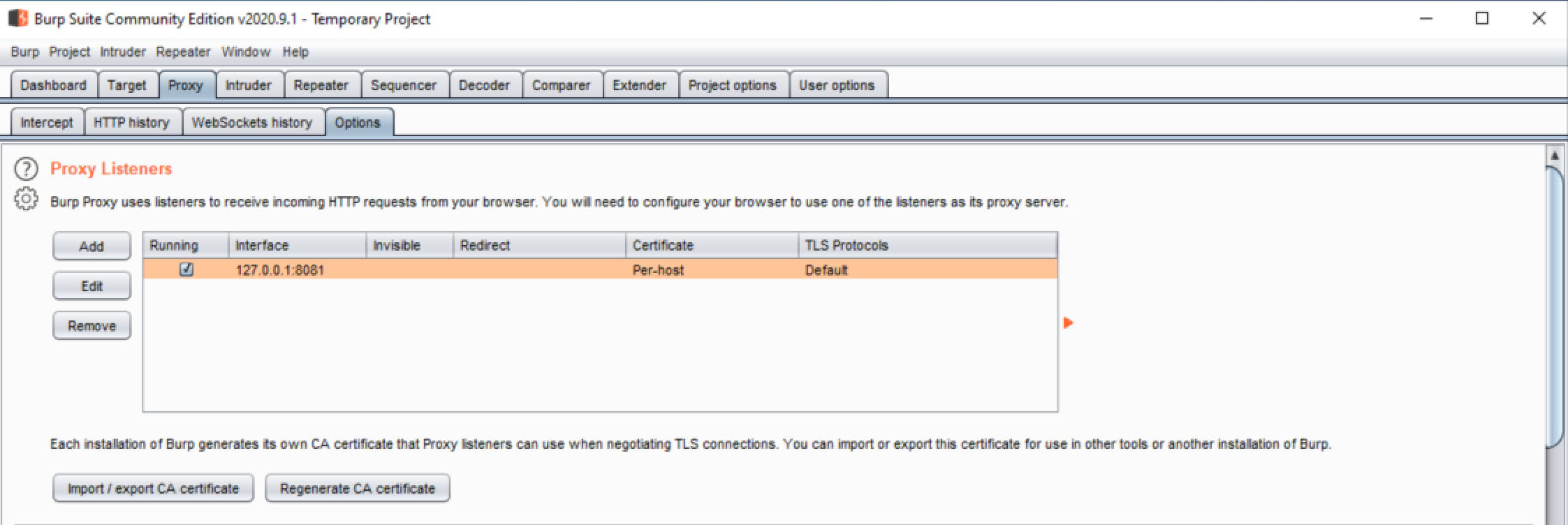This screenshot has height=525, width=1568.
Task: Click Regenerate CA certificate button
Action: 358,488
